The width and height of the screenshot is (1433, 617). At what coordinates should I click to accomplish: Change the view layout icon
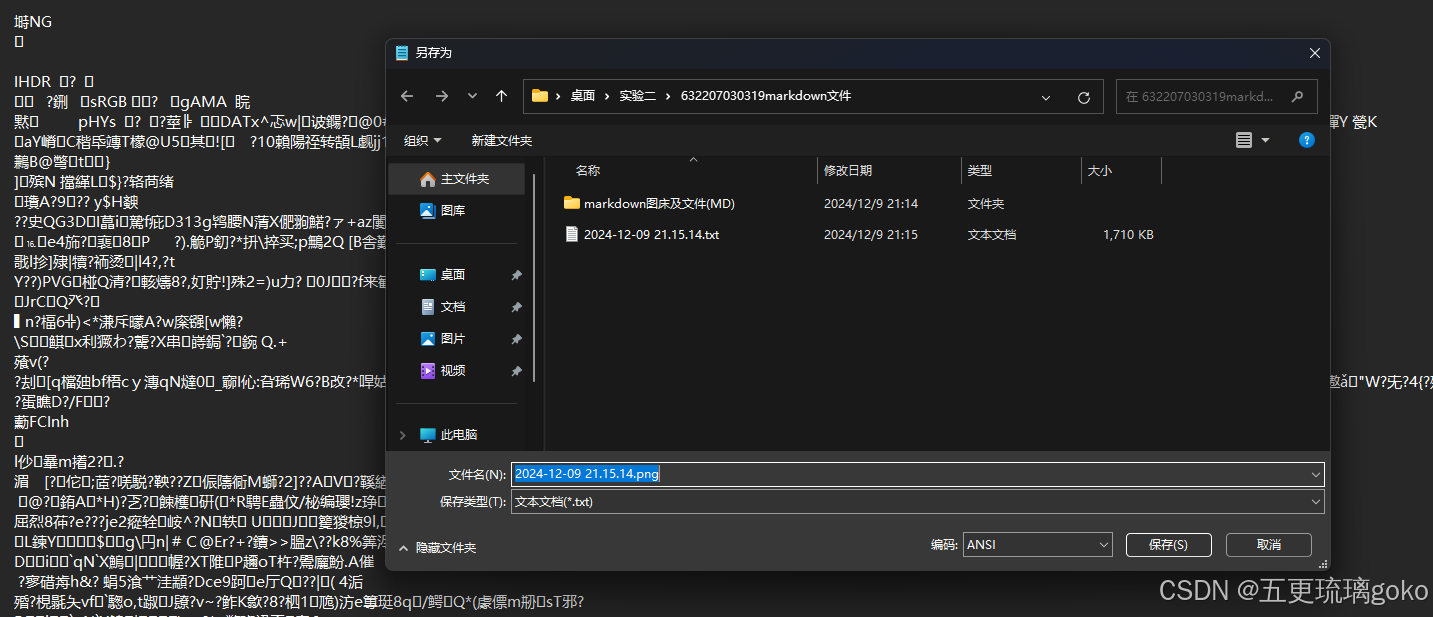[x=1244, y=141]
